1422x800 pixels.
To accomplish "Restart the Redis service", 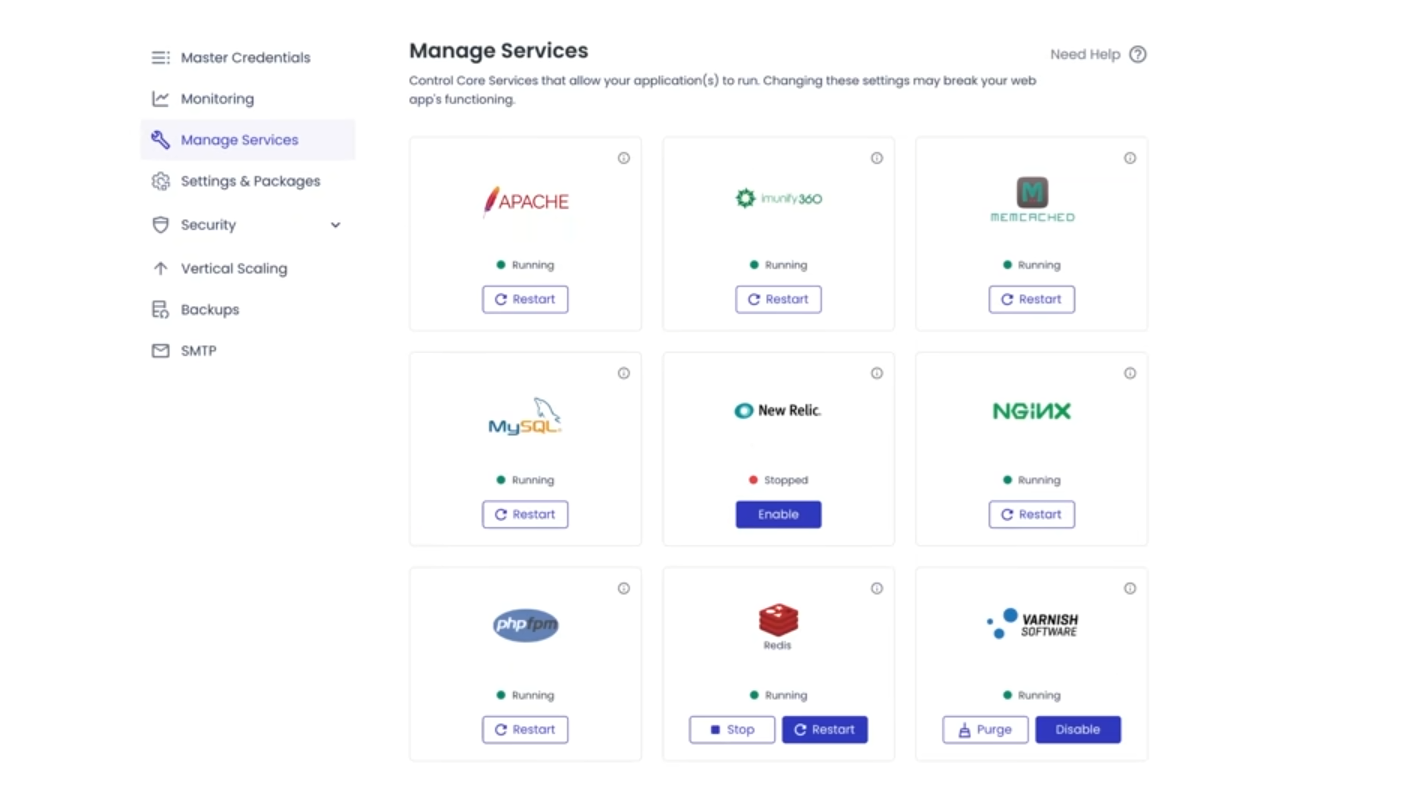I will [825, 729].
